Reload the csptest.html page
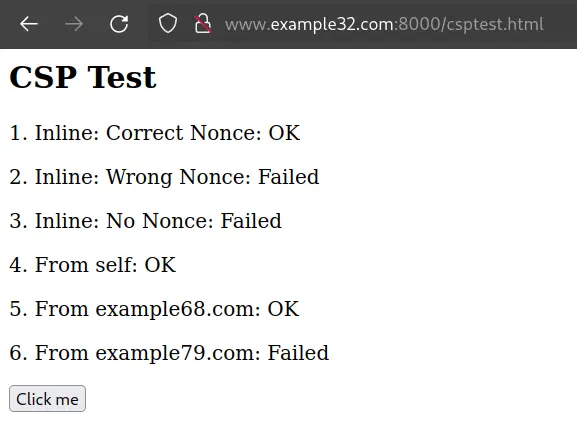Viewport: 577px width, 428px height. coord(119,24)
